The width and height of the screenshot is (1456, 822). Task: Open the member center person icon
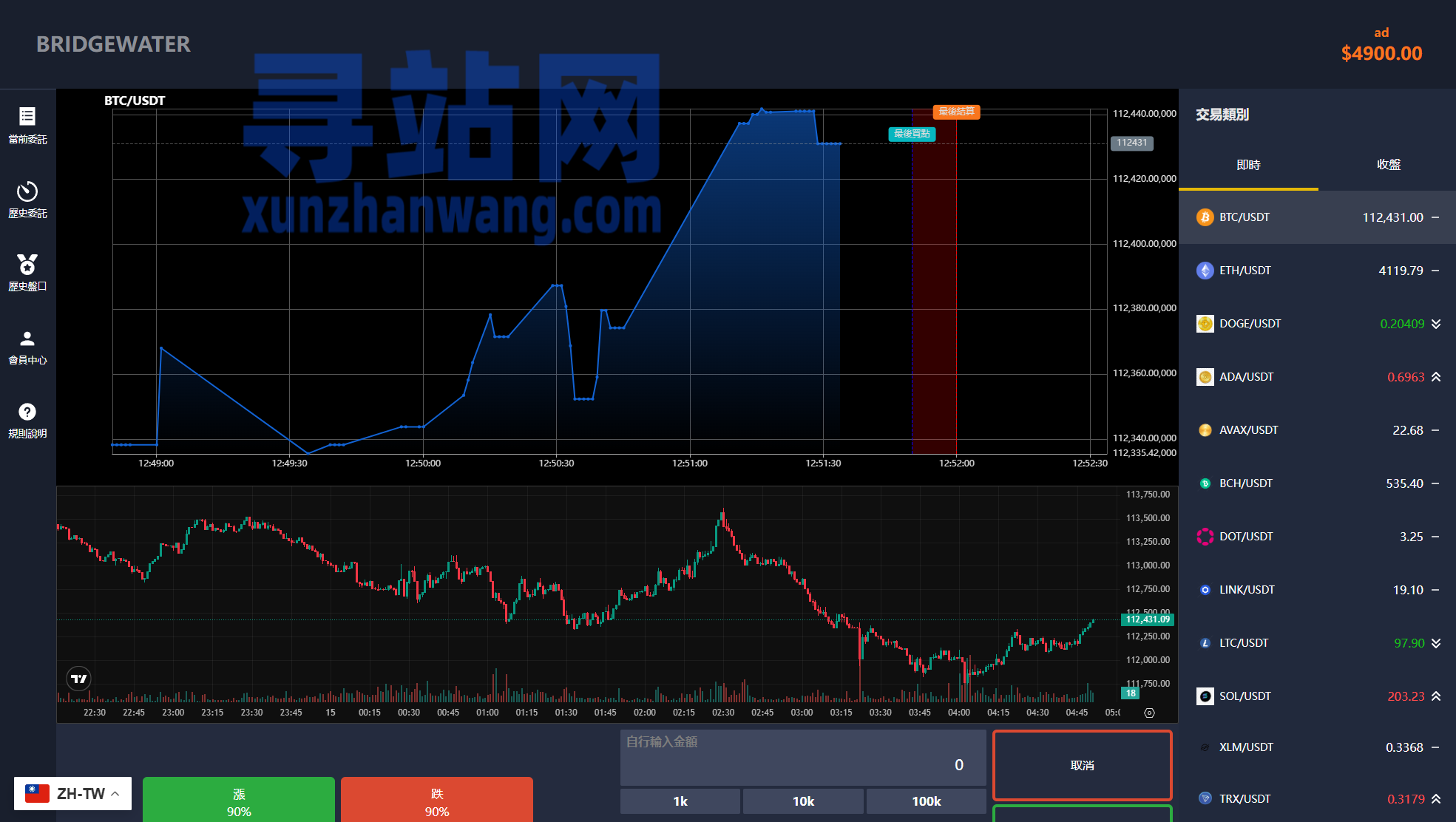pyautogui.click(x=27, y=339)
